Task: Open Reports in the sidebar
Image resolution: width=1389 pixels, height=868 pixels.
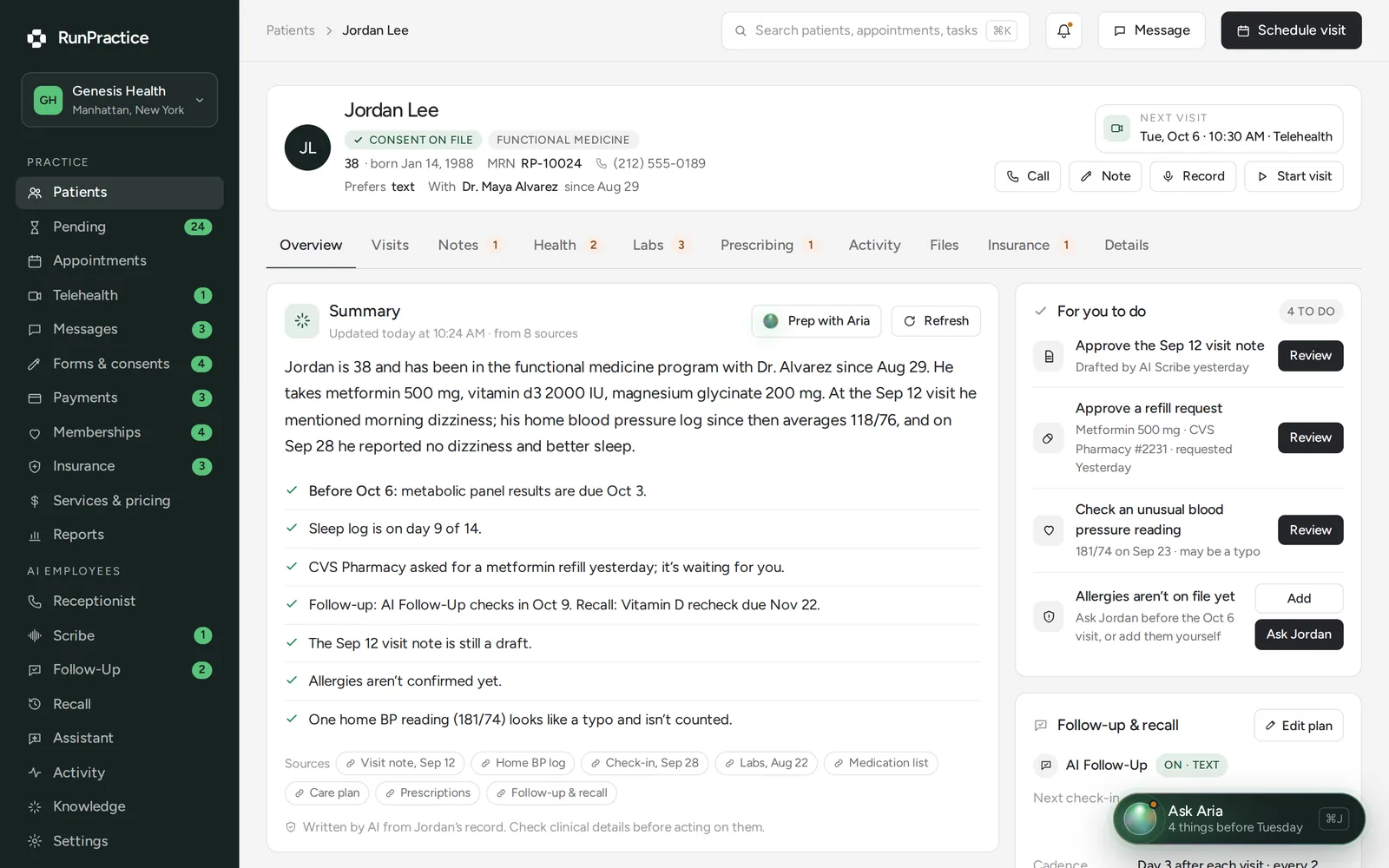Action: (x=119, y=535)
